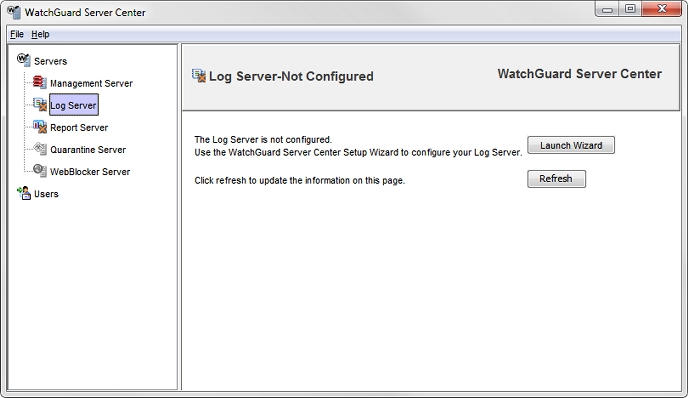Click the Users icon in tree

point(24,193)
